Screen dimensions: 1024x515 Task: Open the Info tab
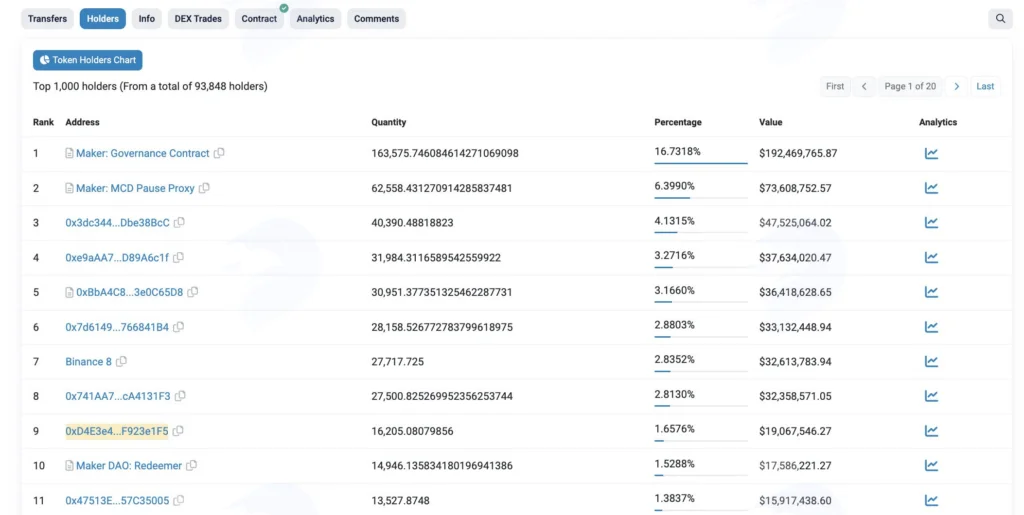(147, 19)
